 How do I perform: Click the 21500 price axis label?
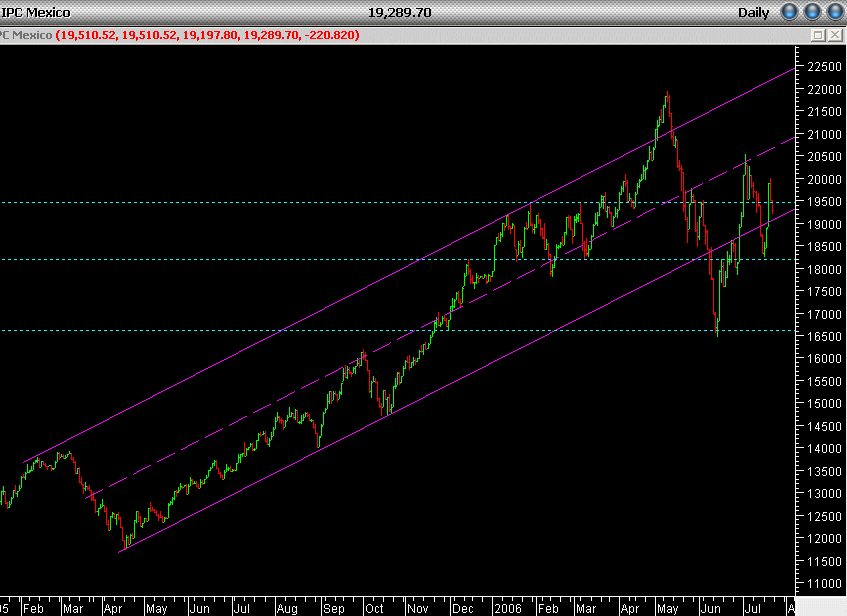click(x=824, y=111)
